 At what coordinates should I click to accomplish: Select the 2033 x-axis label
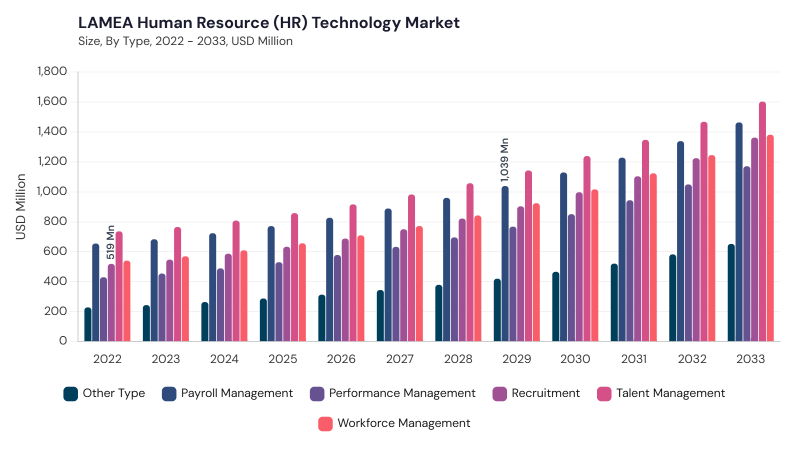click(x=751, y=359)
